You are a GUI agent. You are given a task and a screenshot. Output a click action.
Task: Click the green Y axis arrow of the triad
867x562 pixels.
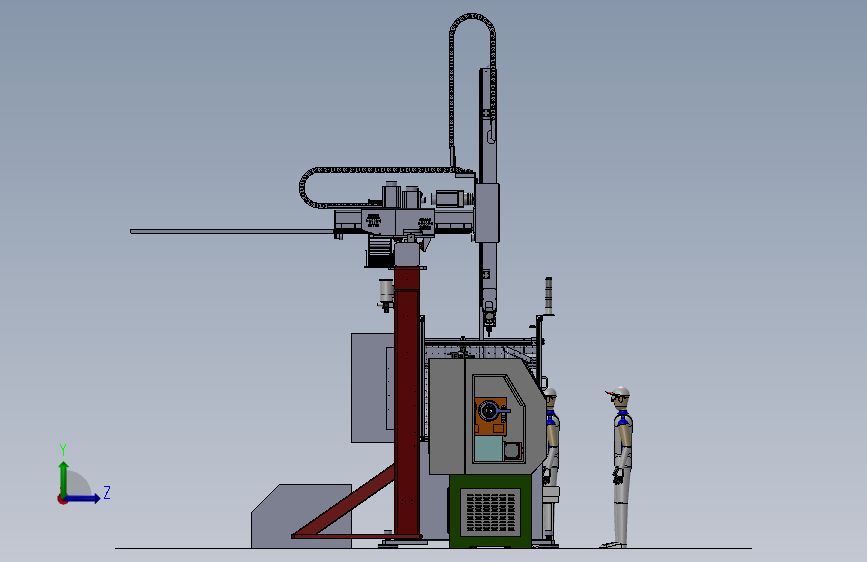[64, 478]
